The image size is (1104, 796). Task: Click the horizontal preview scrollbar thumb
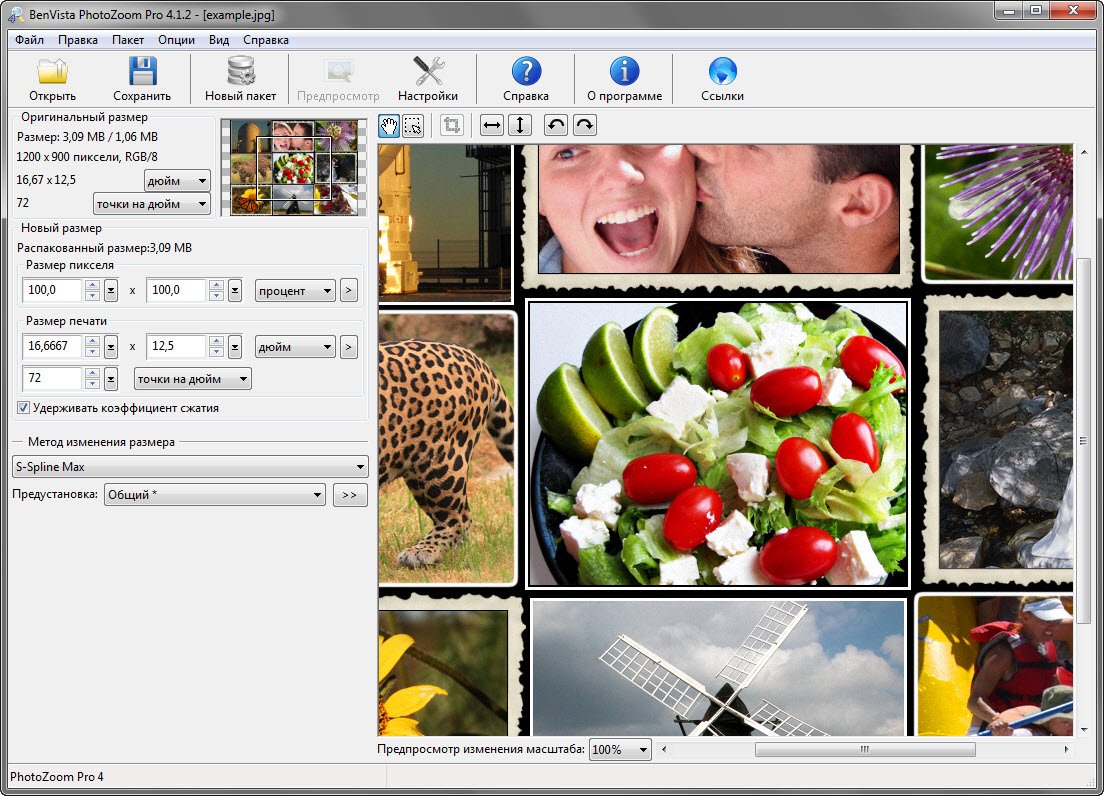point(865,749)
